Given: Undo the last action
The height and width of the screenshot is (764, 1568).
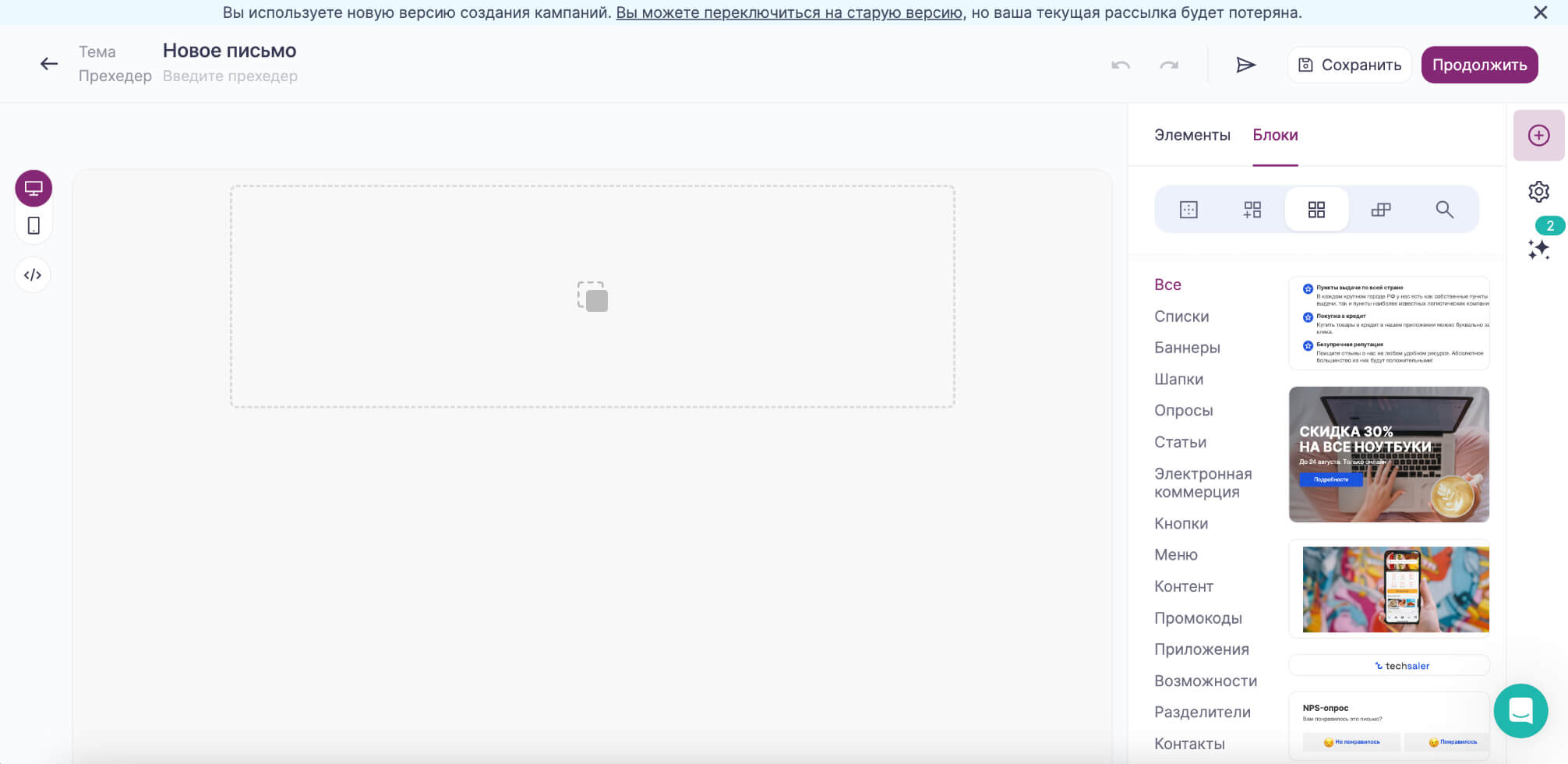Looking at the screenshot, I should click(x=1121, y=65).
